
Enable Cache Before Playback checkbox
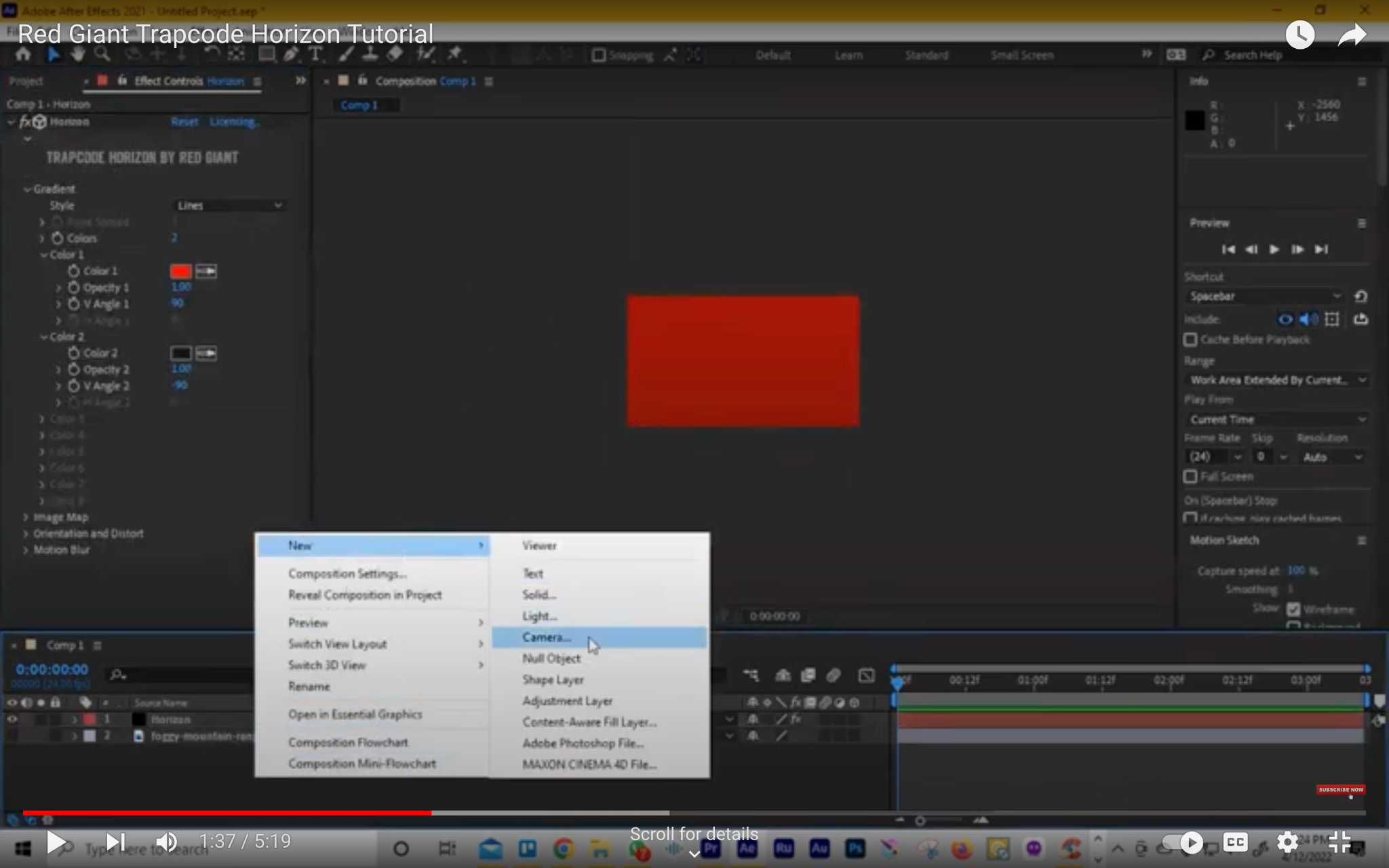(1190, 339)
